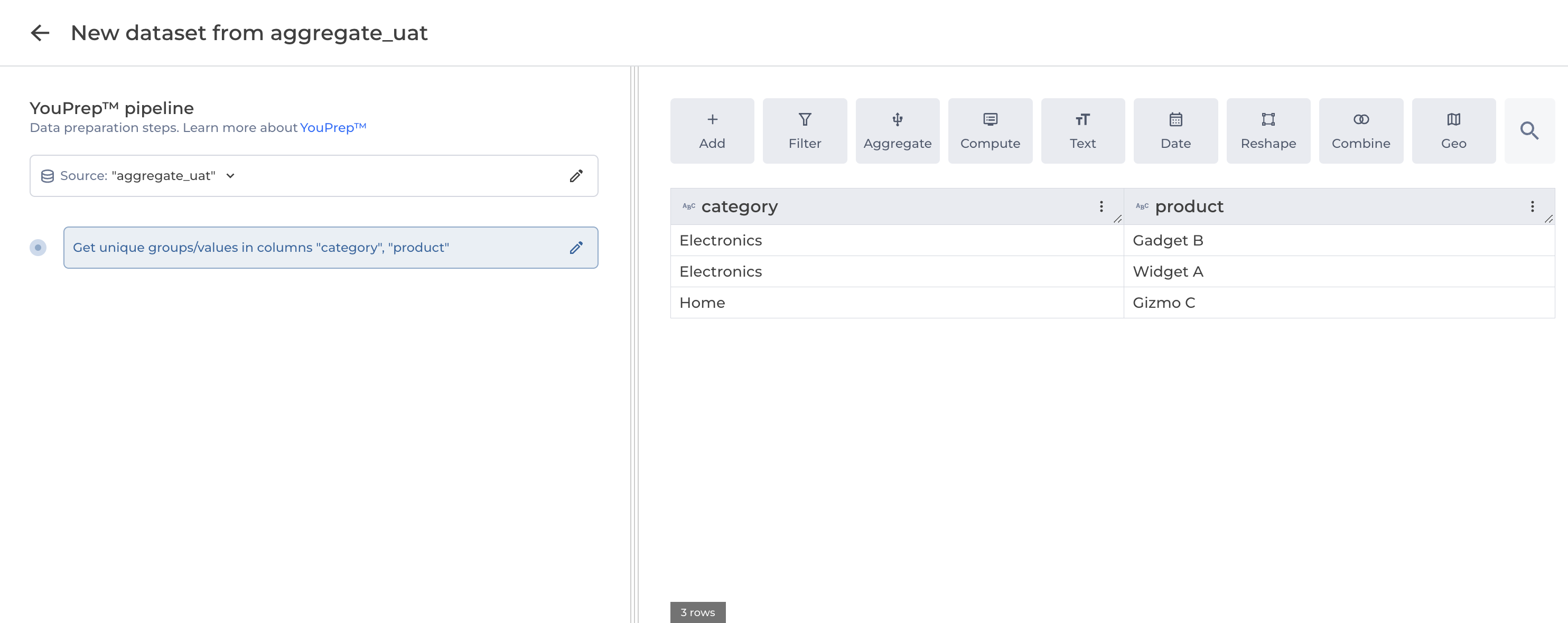
Task: Open the Text tools
Action: [1082, 131]
